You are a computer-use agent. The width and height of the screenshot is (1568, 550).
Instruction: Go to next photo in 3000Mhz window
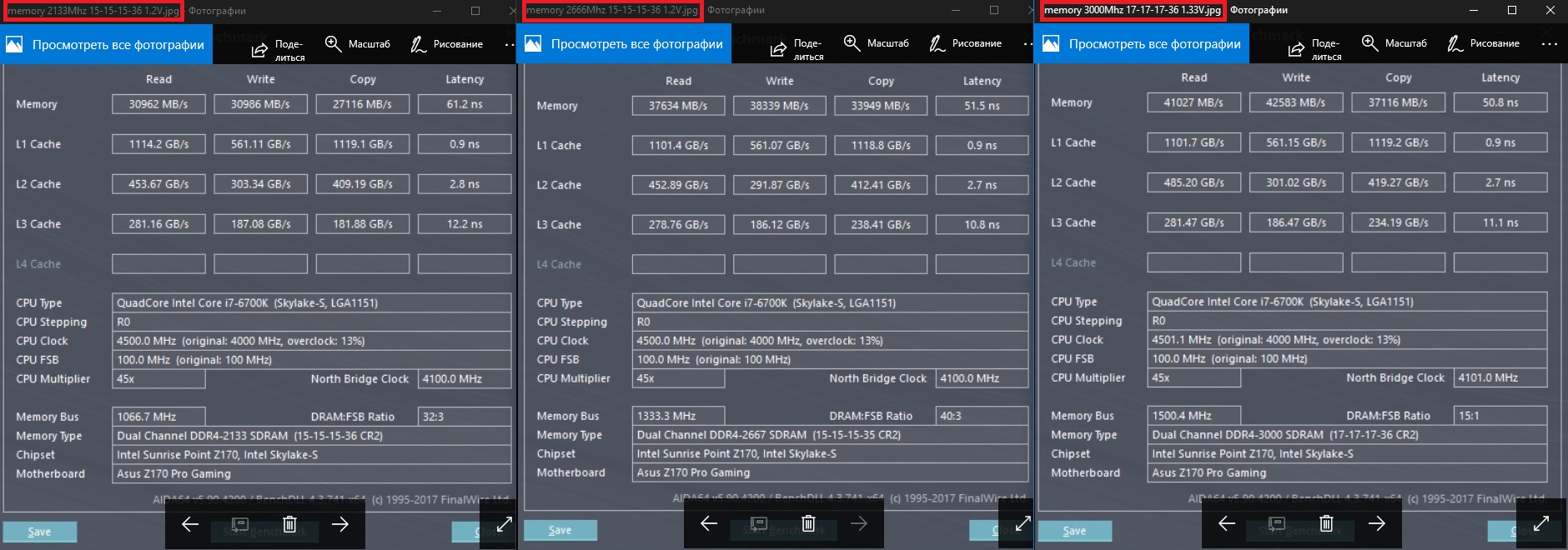pyautogui.click(x=1376, y=523)
